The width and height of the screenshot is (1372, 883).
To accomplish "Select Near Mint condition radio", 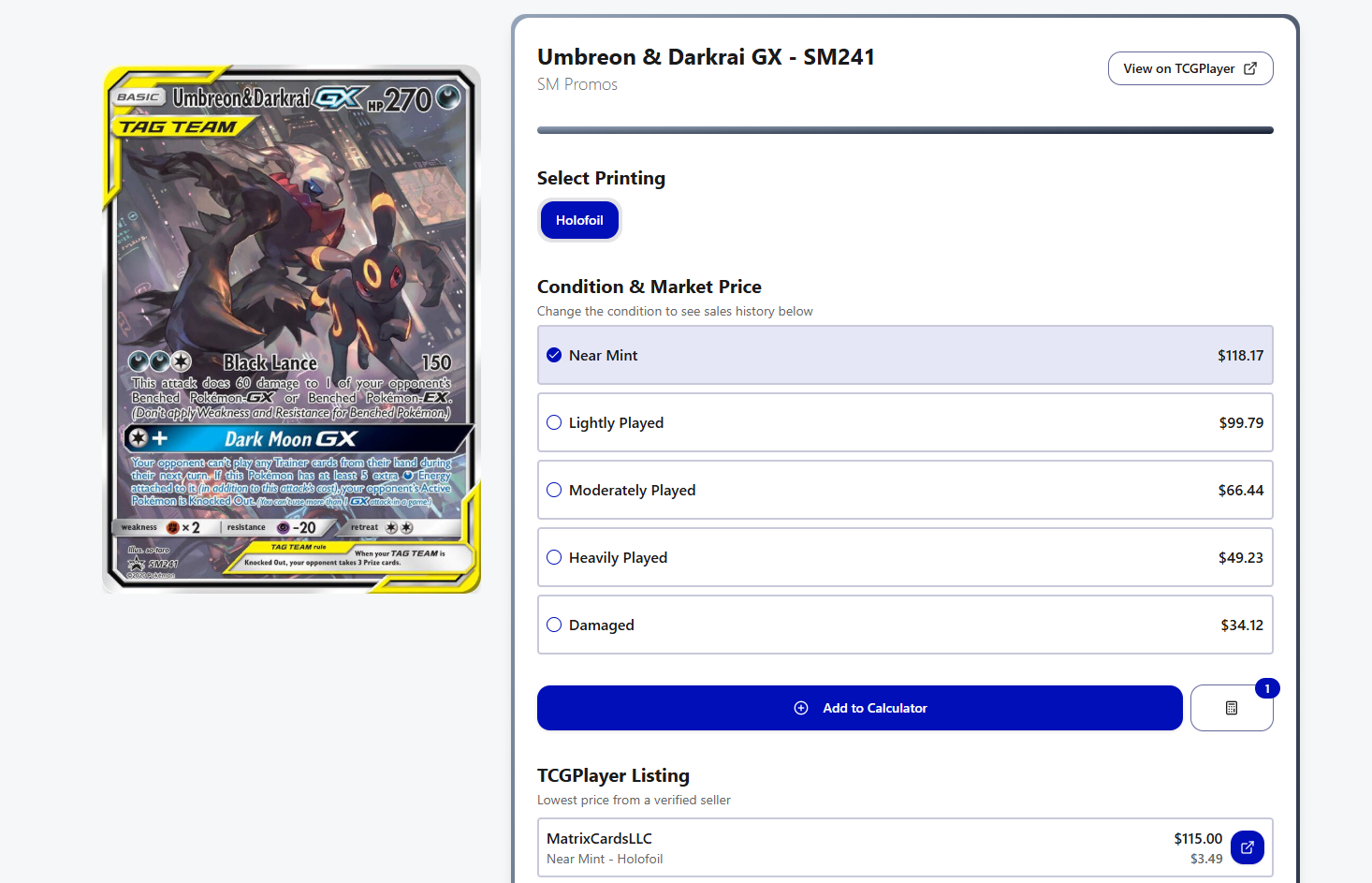I will pyautogui.click(x=554, y=355).
